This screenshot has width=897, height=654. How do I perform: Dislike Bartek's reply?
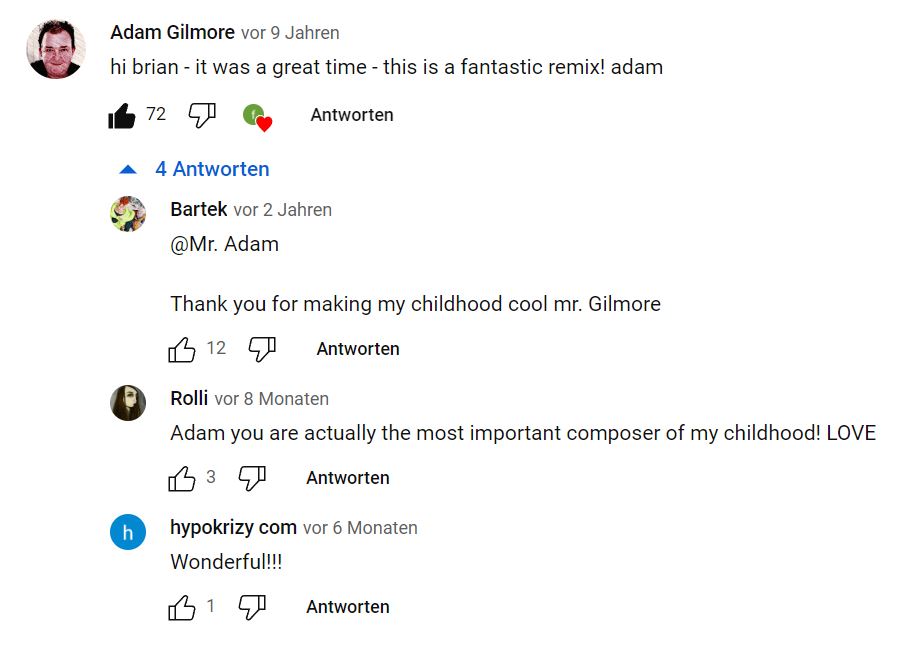pos(262,349)
